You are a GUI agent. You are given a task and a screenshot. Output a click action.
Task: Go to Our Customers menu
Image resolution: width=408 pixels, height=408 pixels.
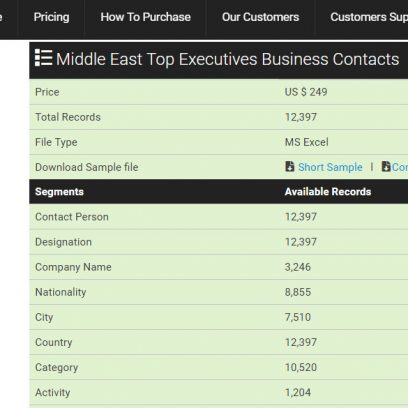[260, 17]
